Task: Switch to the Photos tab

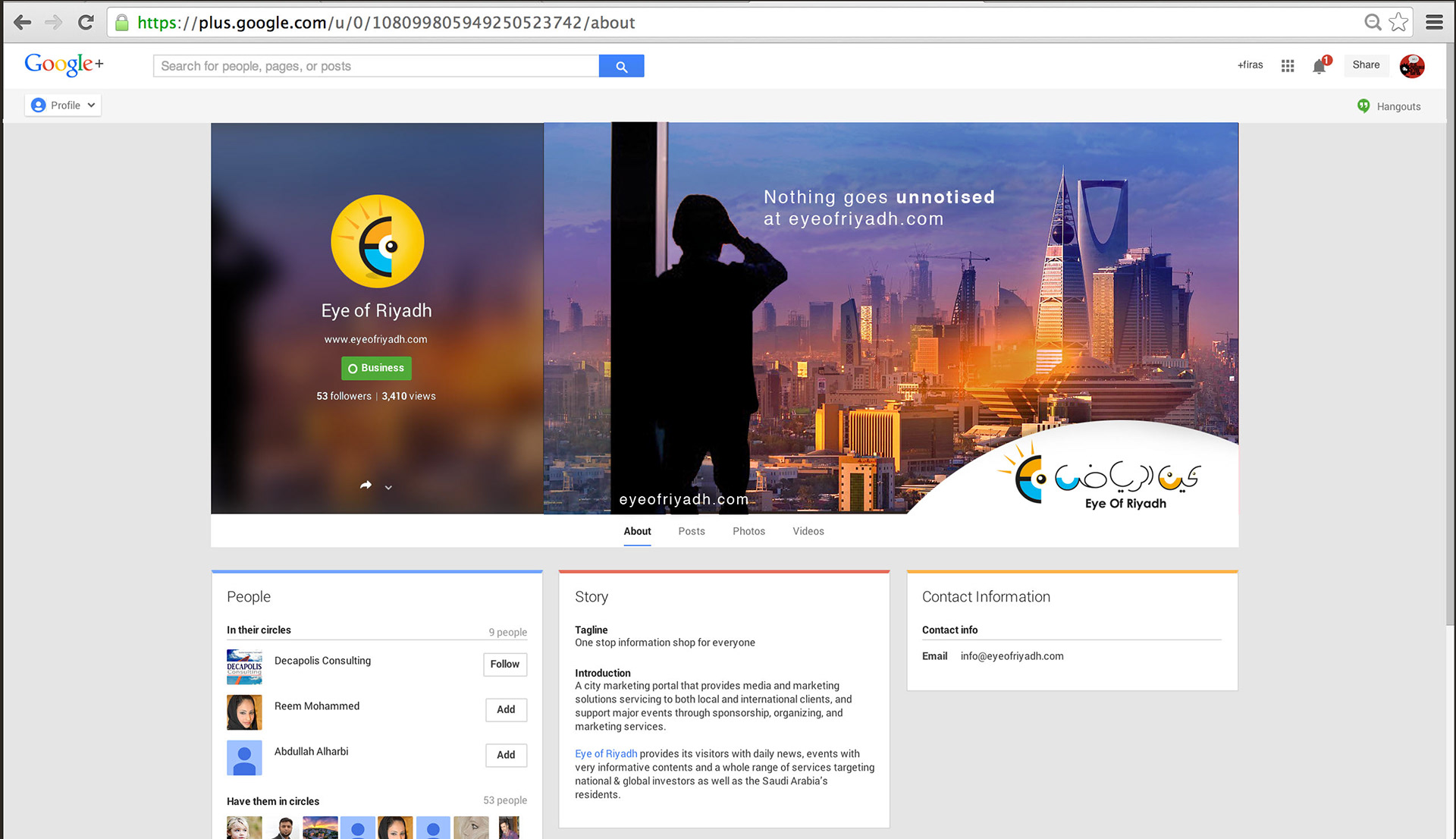Action: pos(748,531)
